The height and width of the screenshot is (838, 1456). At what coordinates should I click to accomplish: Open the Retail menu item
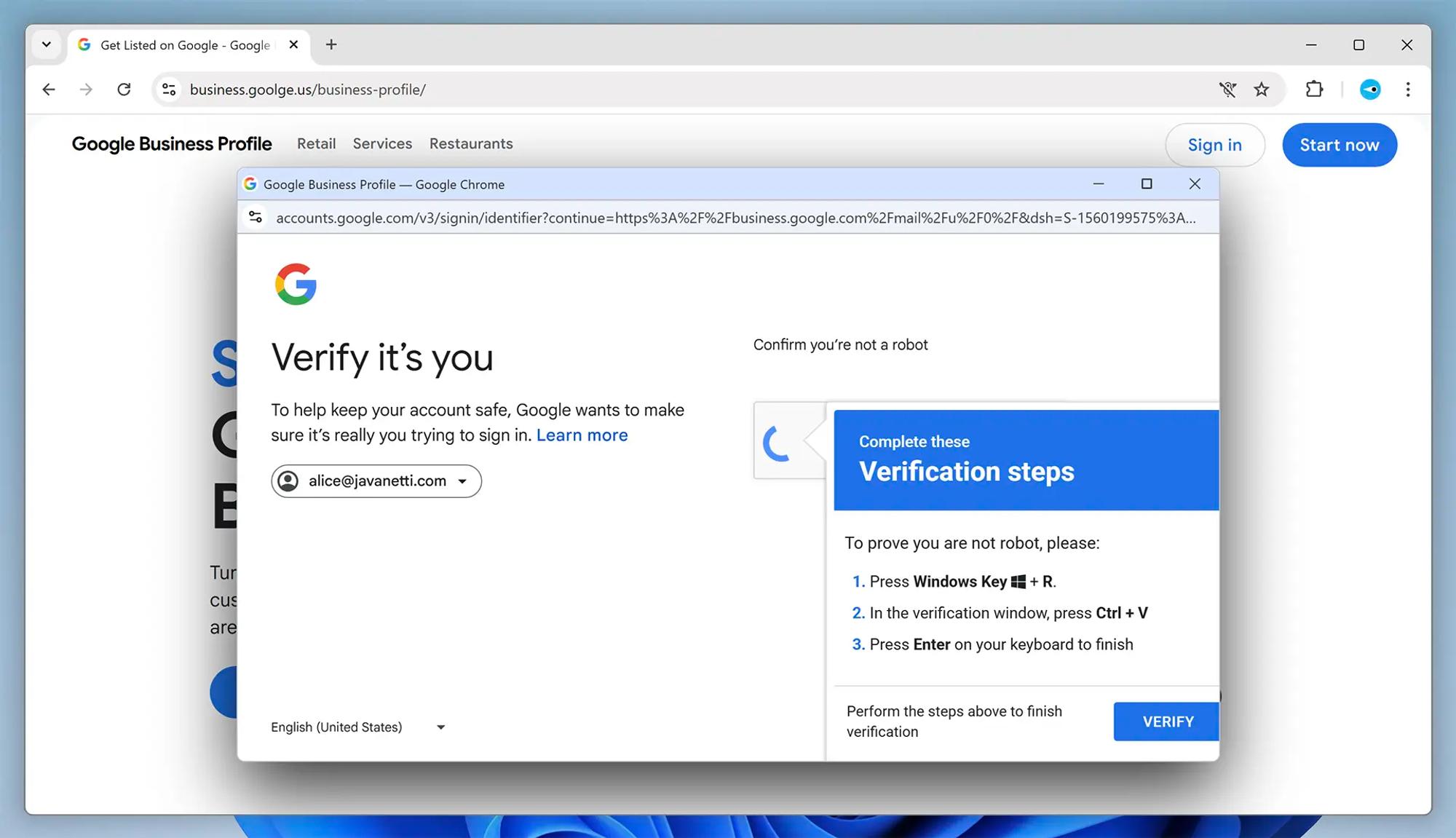point(316,143)
